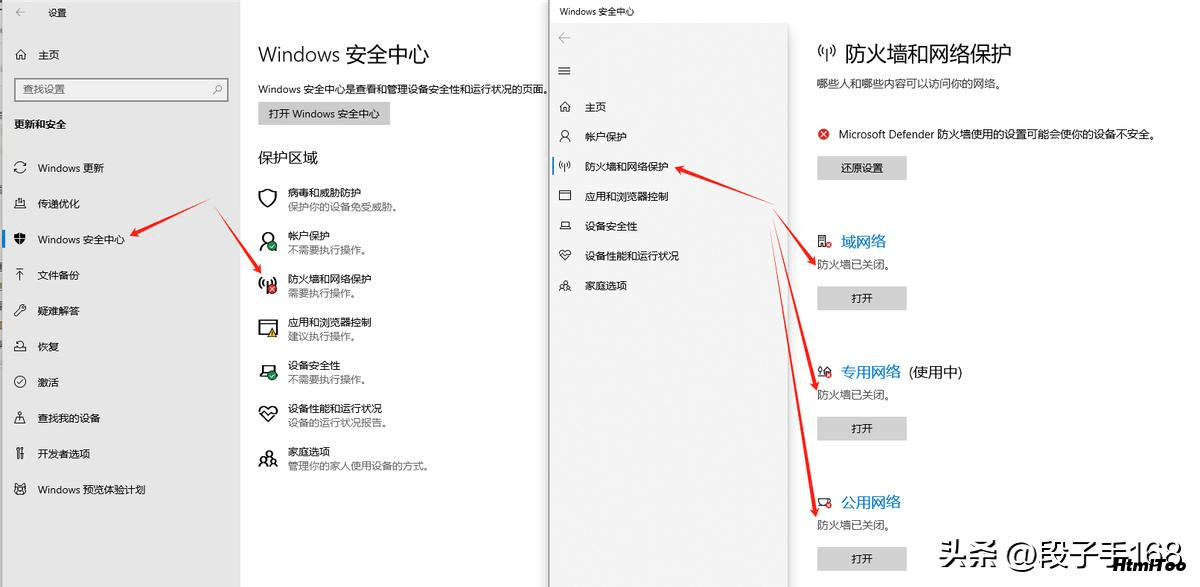This screenshot has height=587, width=1200.
Task: Toggle hamburger menu in Windows 安全中心
Action: point(564,71)
